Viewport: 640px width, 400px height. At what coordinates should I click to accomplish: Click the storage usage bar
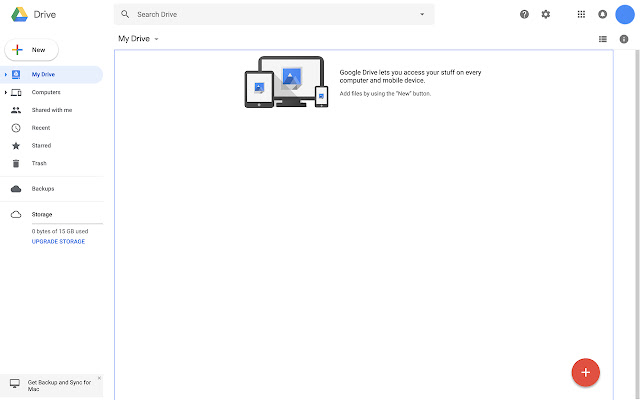pos(67,224)
